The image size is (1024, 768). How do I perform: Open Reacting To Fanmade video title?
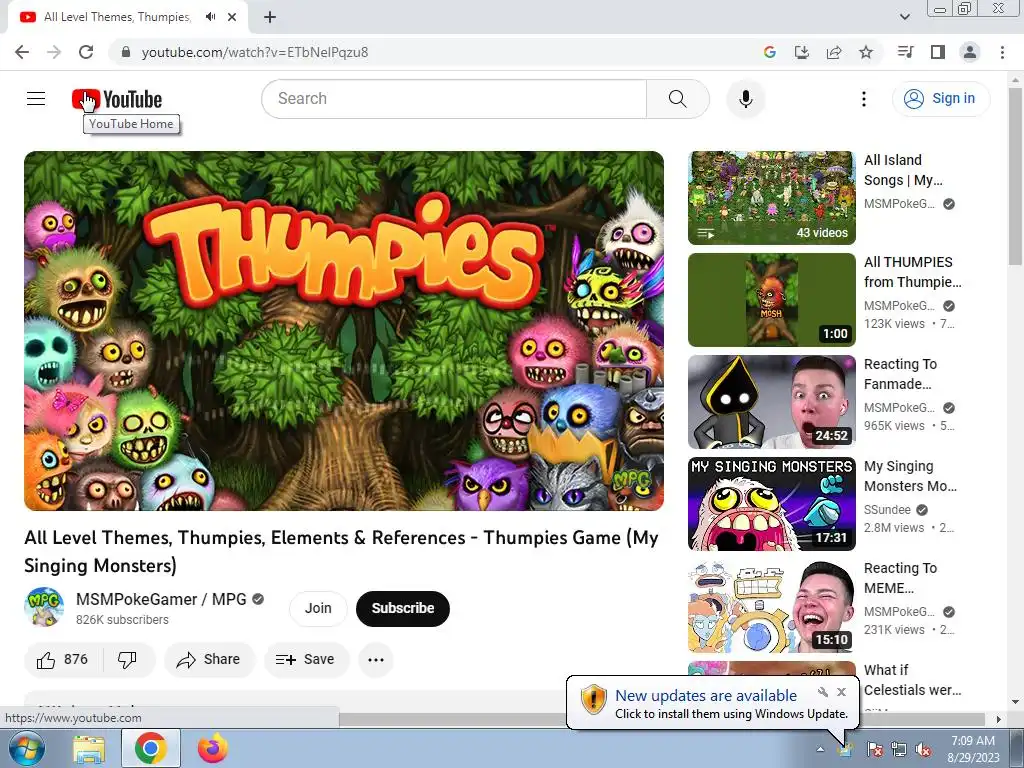tap(900, 374)
